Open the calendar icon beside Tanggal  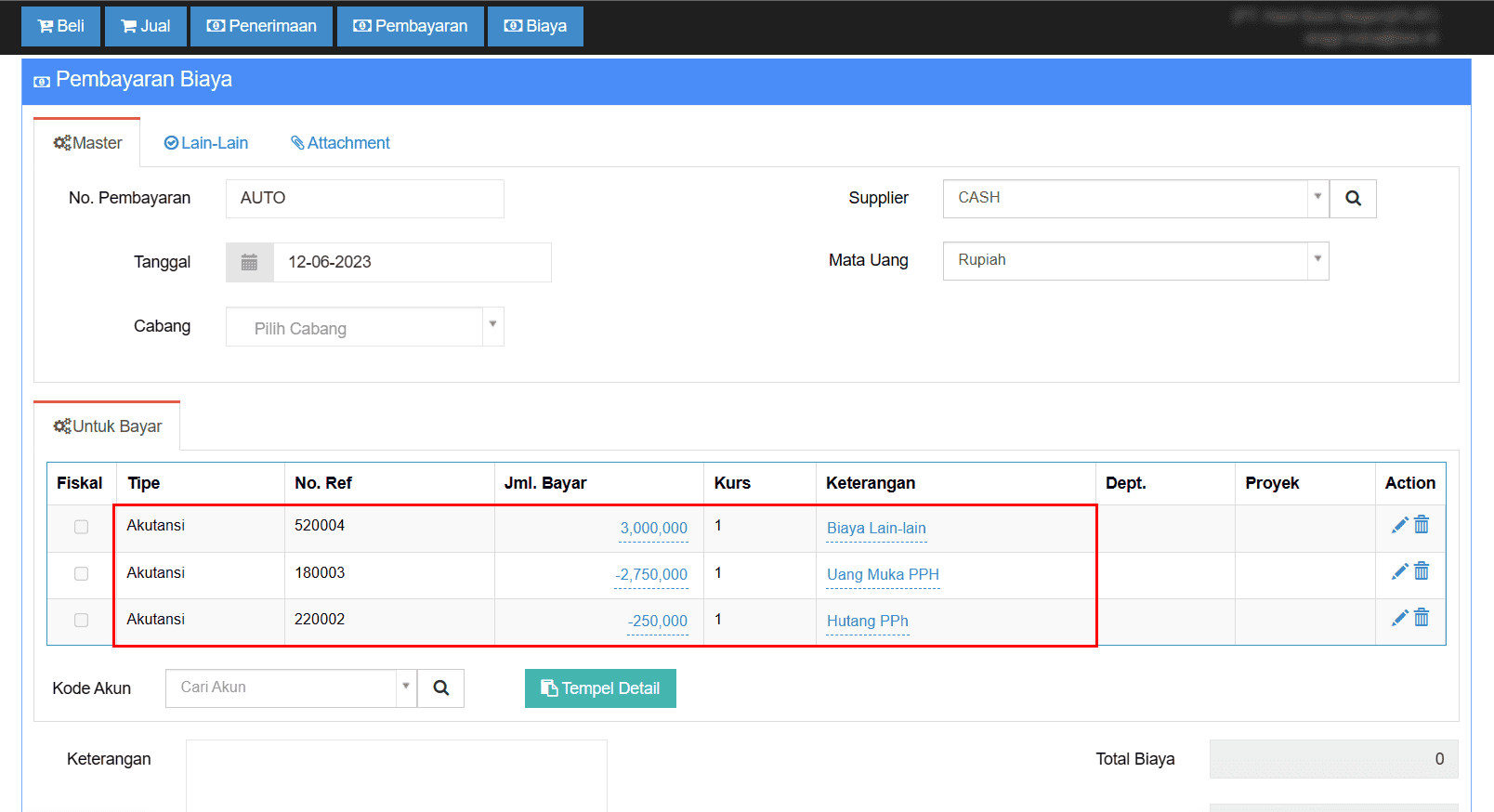pyautogui.click(x=249, y=263)
